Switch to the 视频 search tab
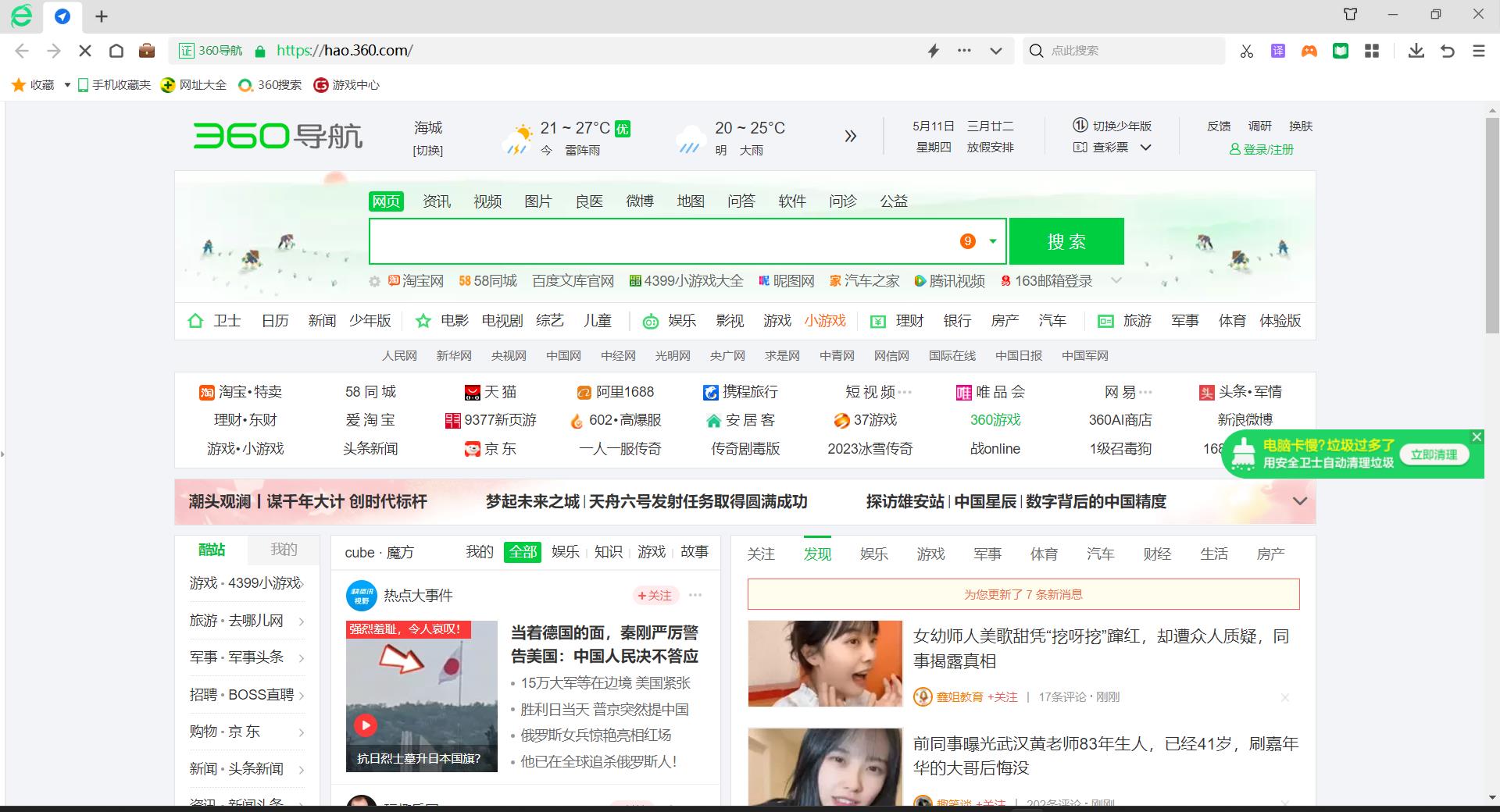Image resolution: width=1500 pixels, height=812 pixels. pos(487,201)
